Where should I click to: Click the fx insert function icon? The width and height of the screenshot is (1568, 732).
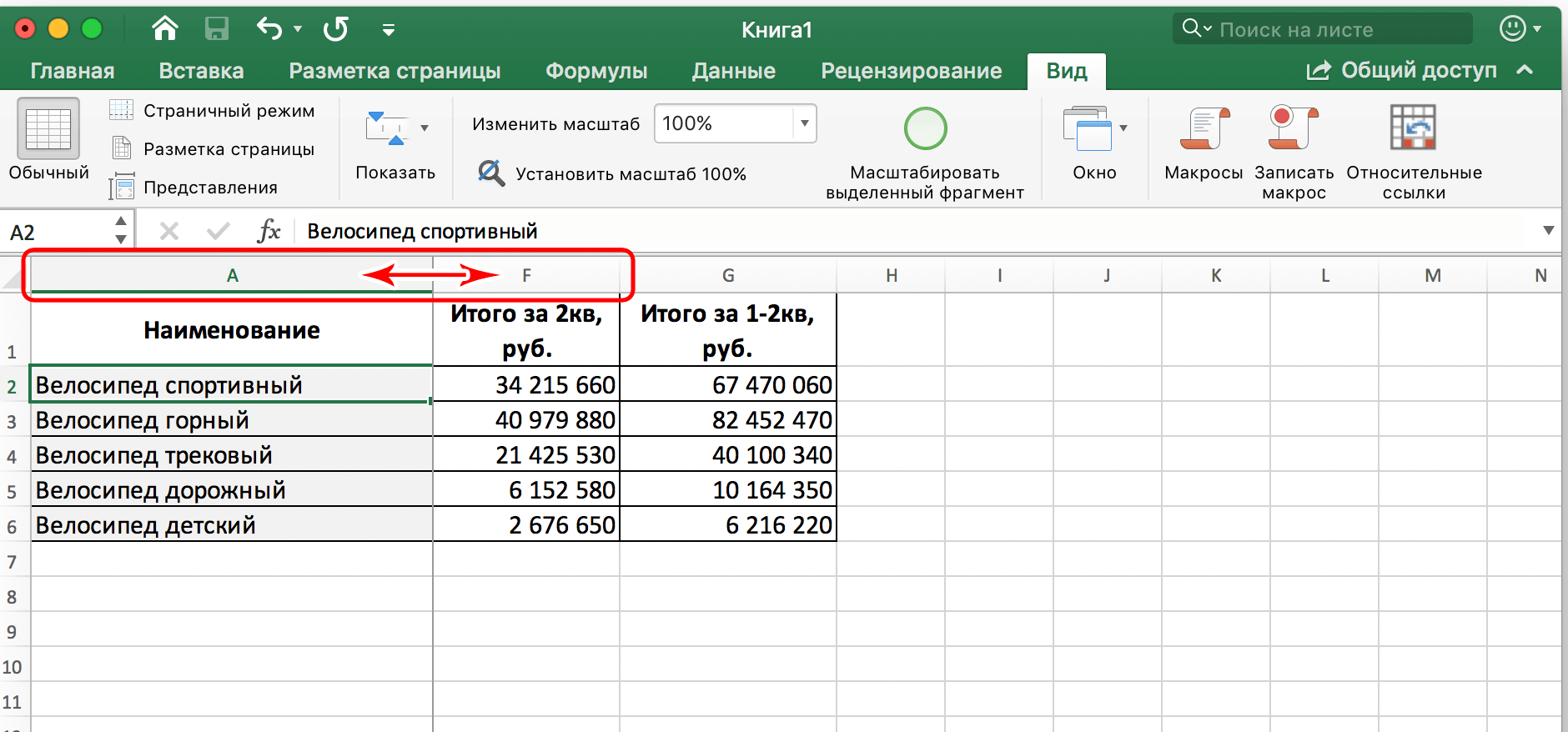(269, 231)
